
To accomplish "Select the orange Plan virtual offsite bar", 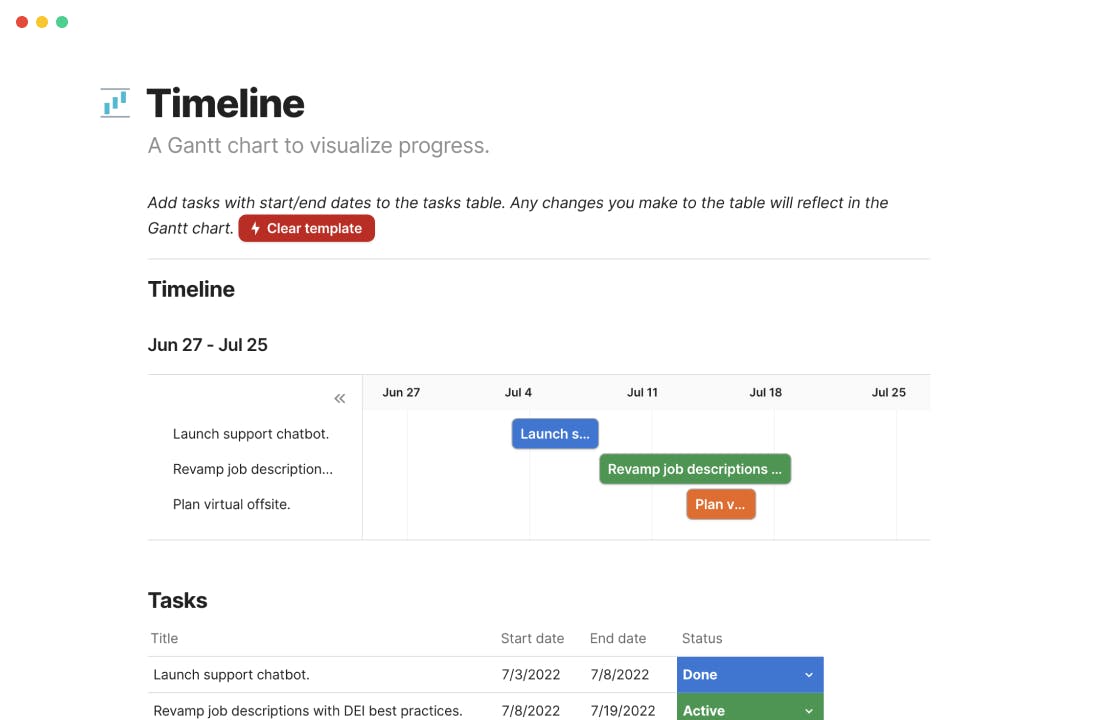I will pos(720,504).
